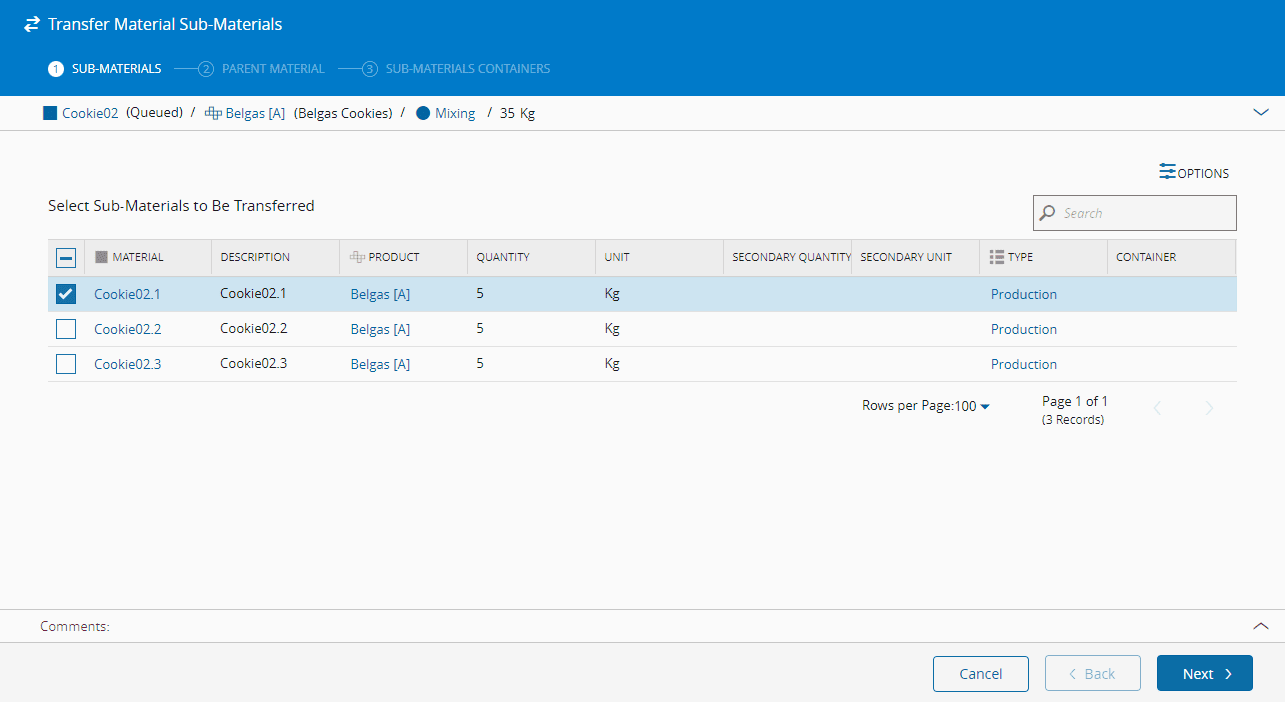Click the transfer arrows icon in title

point(32,24)
